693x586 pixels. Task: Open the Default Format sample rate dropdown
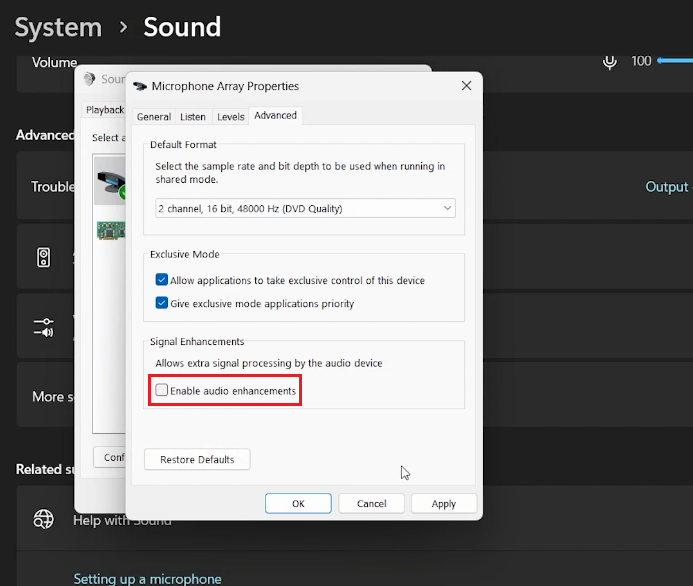click(305, 208)
